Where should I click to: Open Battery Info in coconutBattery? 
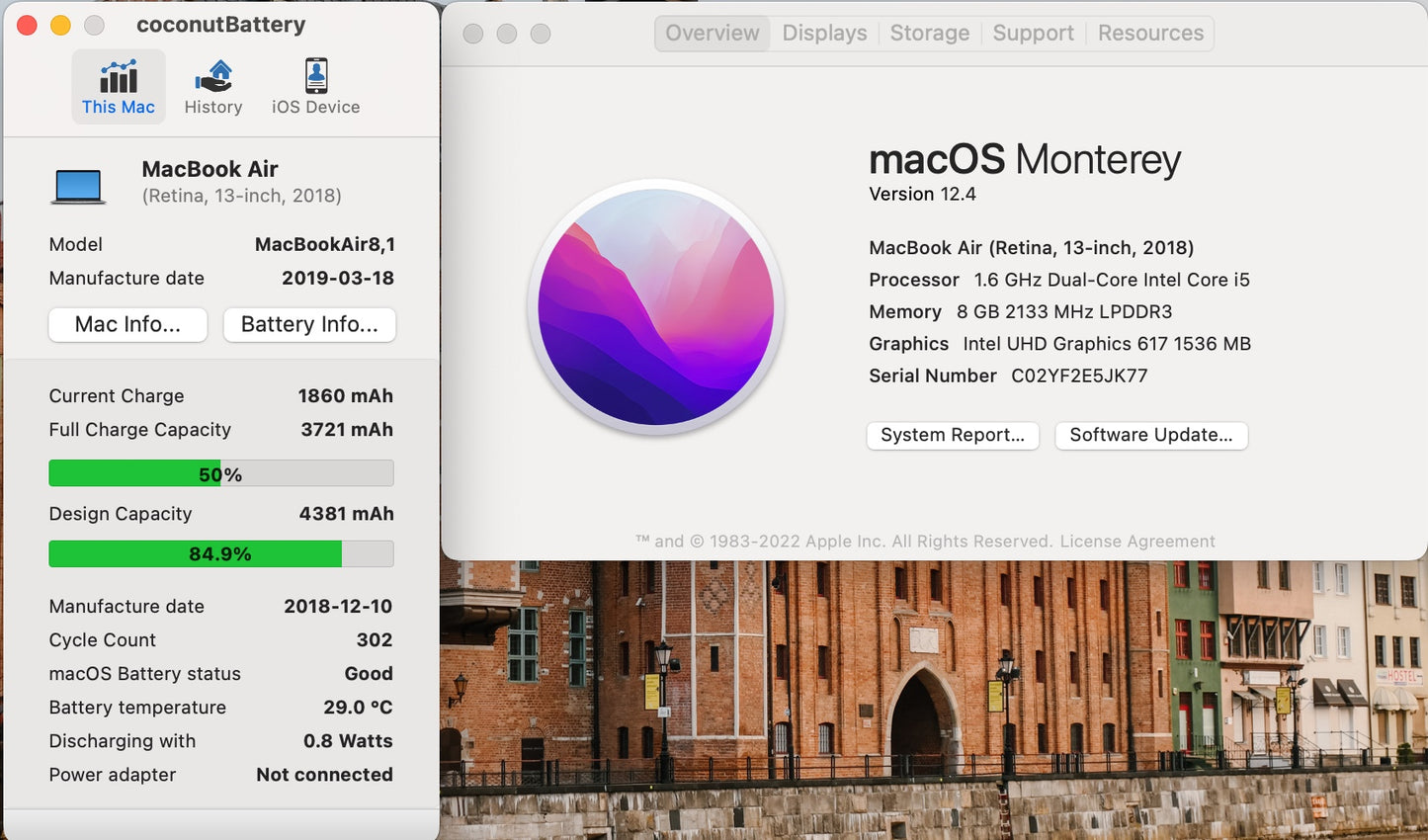click(309, 324)
